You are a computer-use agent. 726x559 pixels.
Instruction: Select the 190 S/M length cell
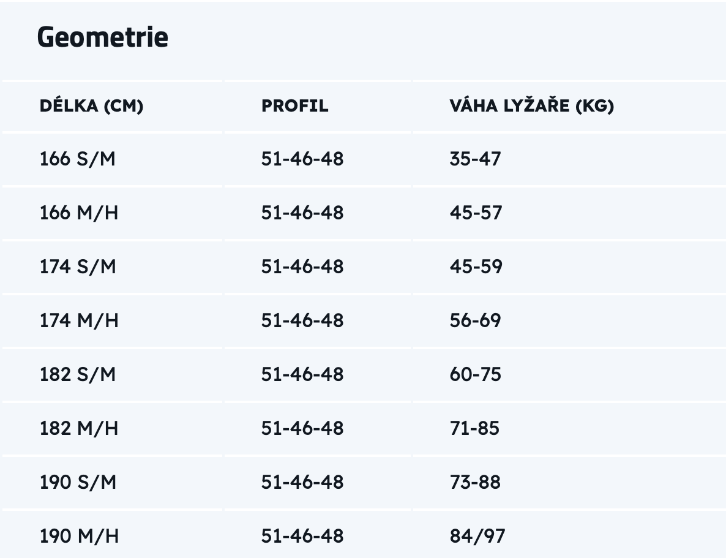(x=78, y=483)
